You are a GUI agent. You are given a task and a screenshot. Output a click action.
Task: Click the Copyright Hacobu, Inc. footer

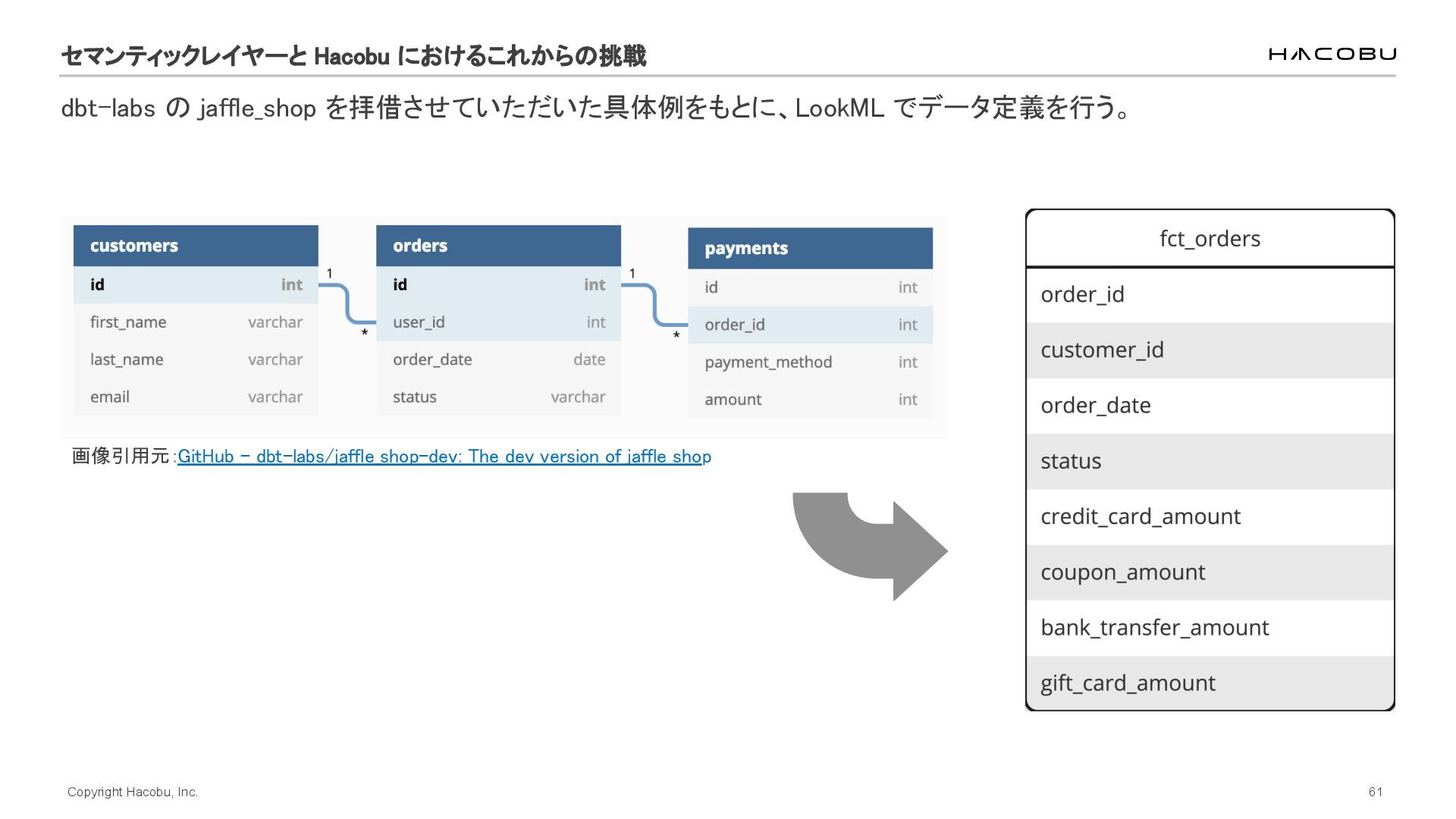click(x=133, y=792)
